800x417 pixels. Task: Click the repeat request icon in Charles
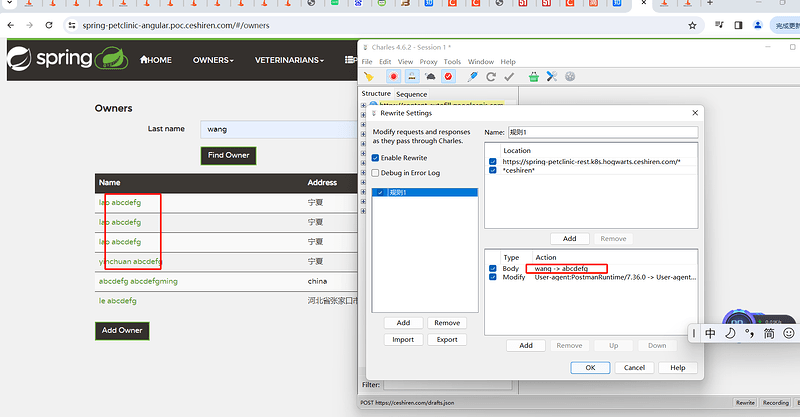coord(491,77)
